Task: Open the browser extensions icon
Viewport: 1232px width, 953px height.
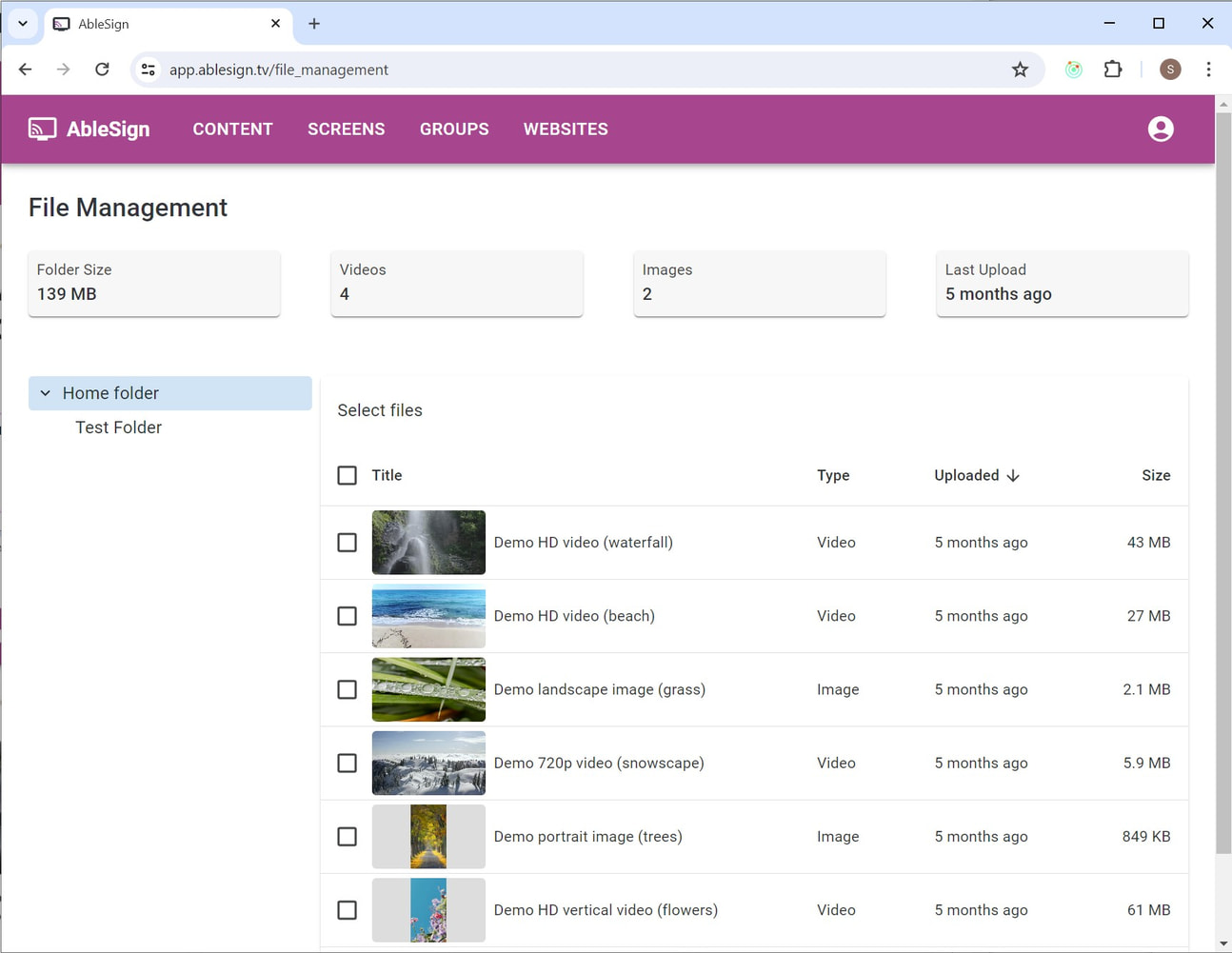Action: pyautogui.click(x=1112, y=69)
